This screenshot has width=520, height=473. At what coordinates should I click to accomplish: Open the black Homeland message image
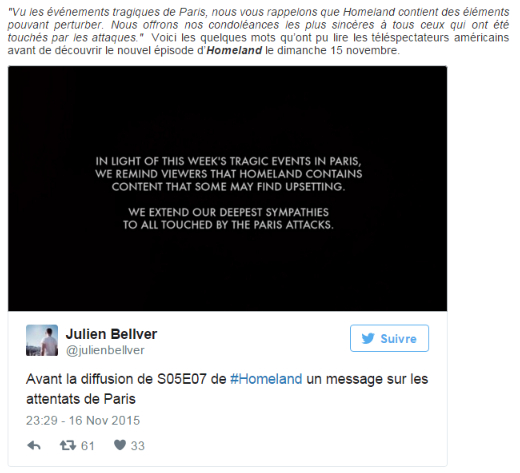coord(228,189)
